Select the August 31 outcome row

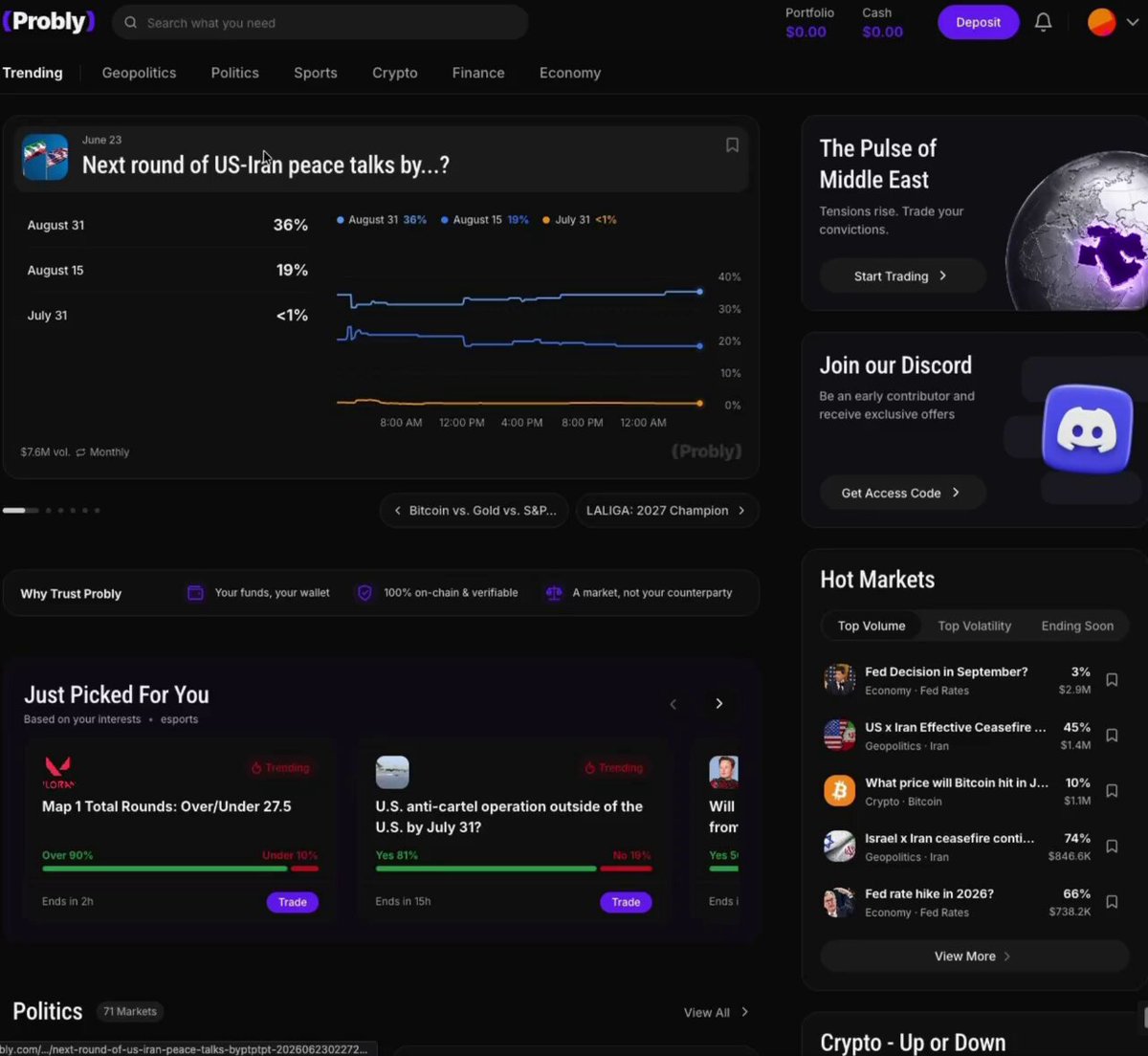pyautogui.click(x=167, y=225)
